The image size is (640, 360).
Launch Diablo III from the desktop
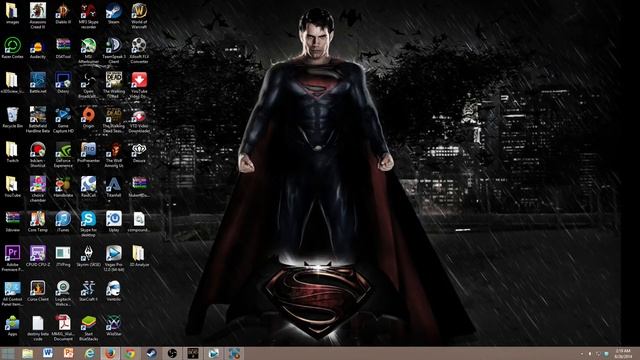pyautogui.click(x=63, y=13)
